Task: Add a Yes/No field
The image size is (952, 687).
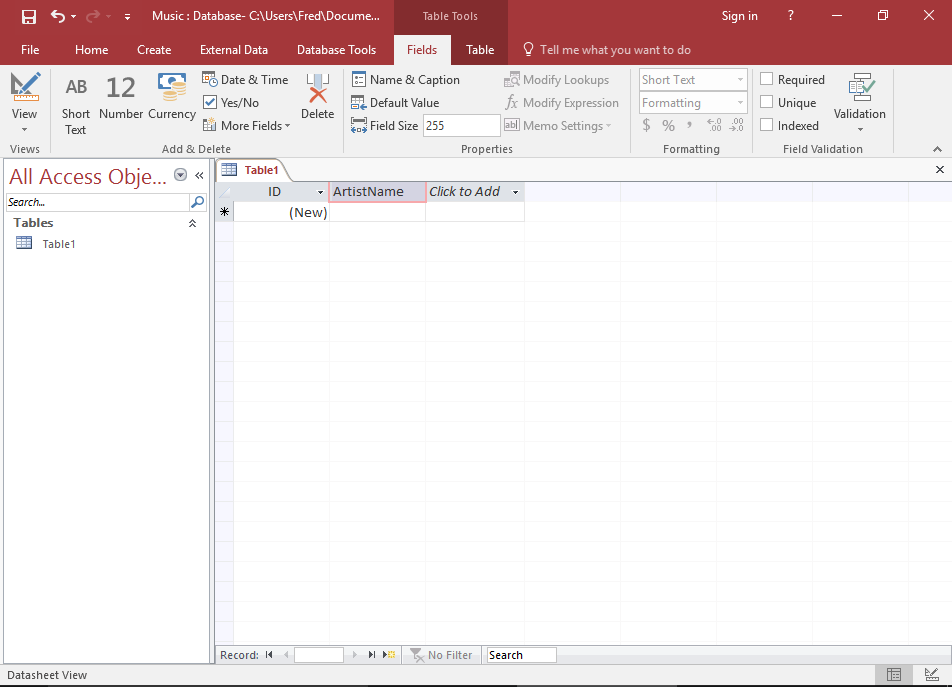Action: point(231,103)
